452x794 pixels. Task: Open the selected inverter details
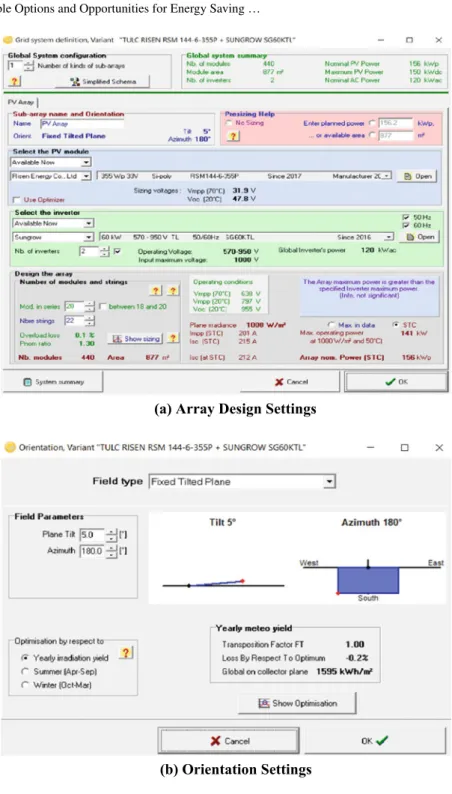coord(418,237)
